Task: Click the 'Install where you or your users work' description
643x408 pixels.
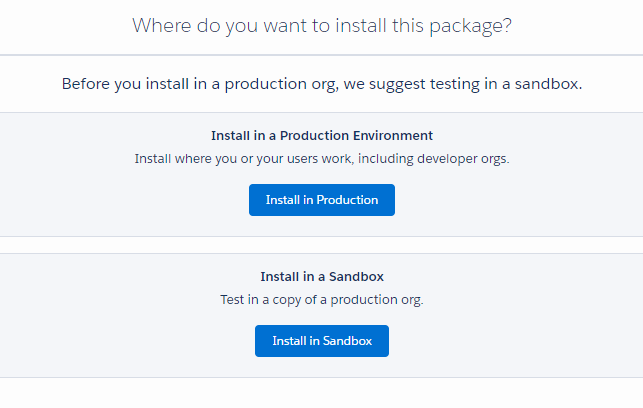Action: [x=322, y=159]
